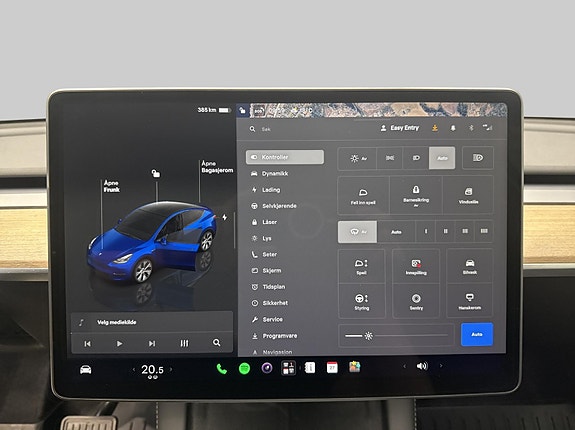575x430 pixels.
Task: Tap the blue Auto brightness button
Action: coord(477,334)
